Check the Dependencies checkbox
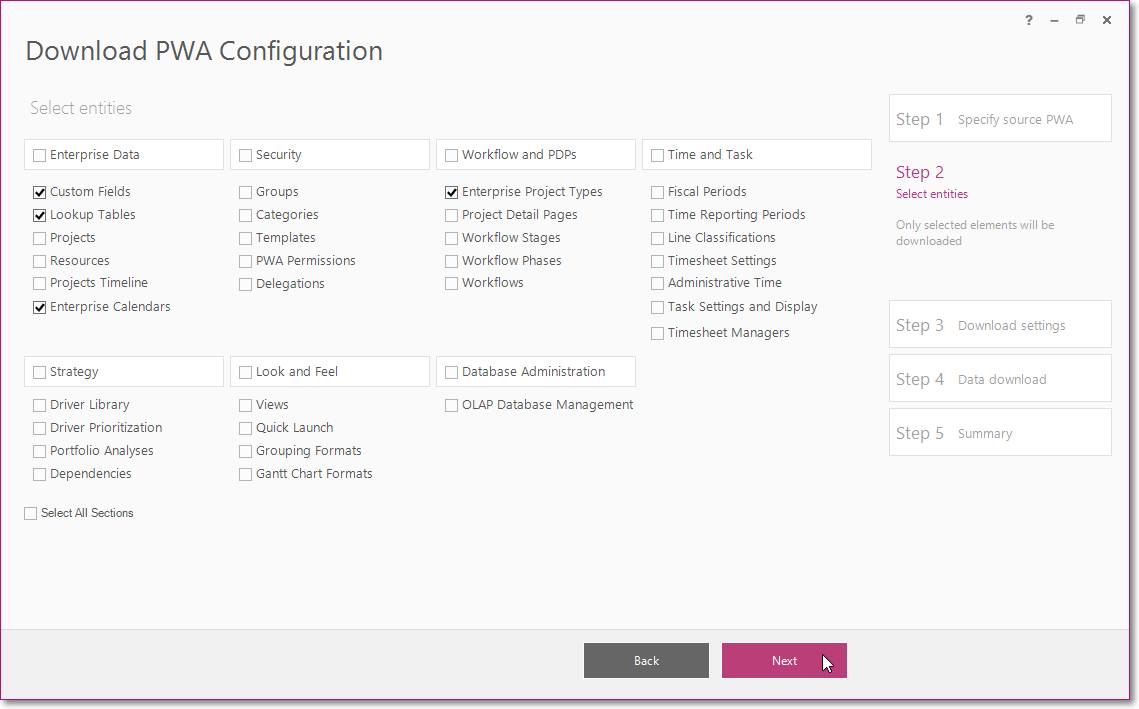 pyautogui.click(x=39, y=474)
